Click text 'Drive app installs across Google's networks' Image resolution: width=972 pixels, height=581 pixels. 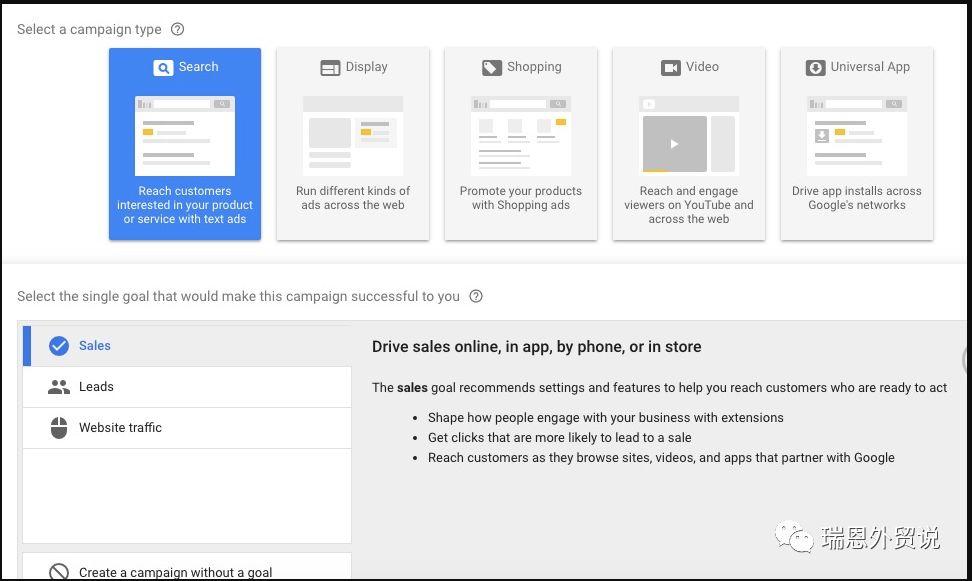coord(857,198)
